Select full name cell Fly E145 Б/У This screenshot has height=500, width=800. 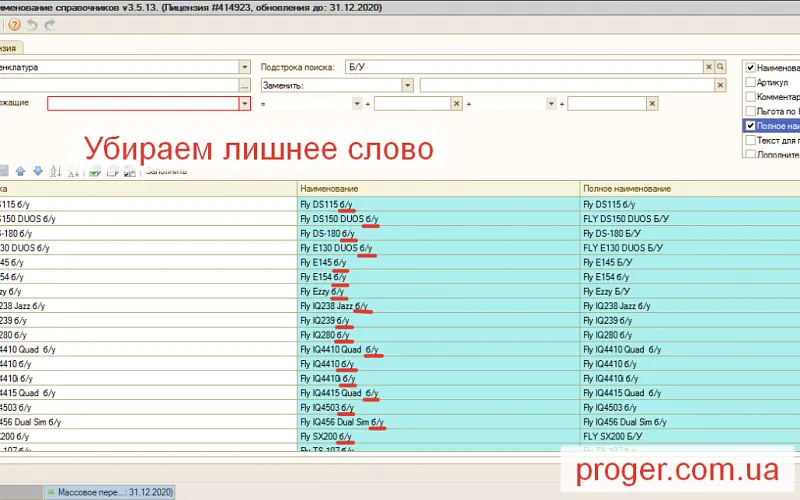click(690, 262)
